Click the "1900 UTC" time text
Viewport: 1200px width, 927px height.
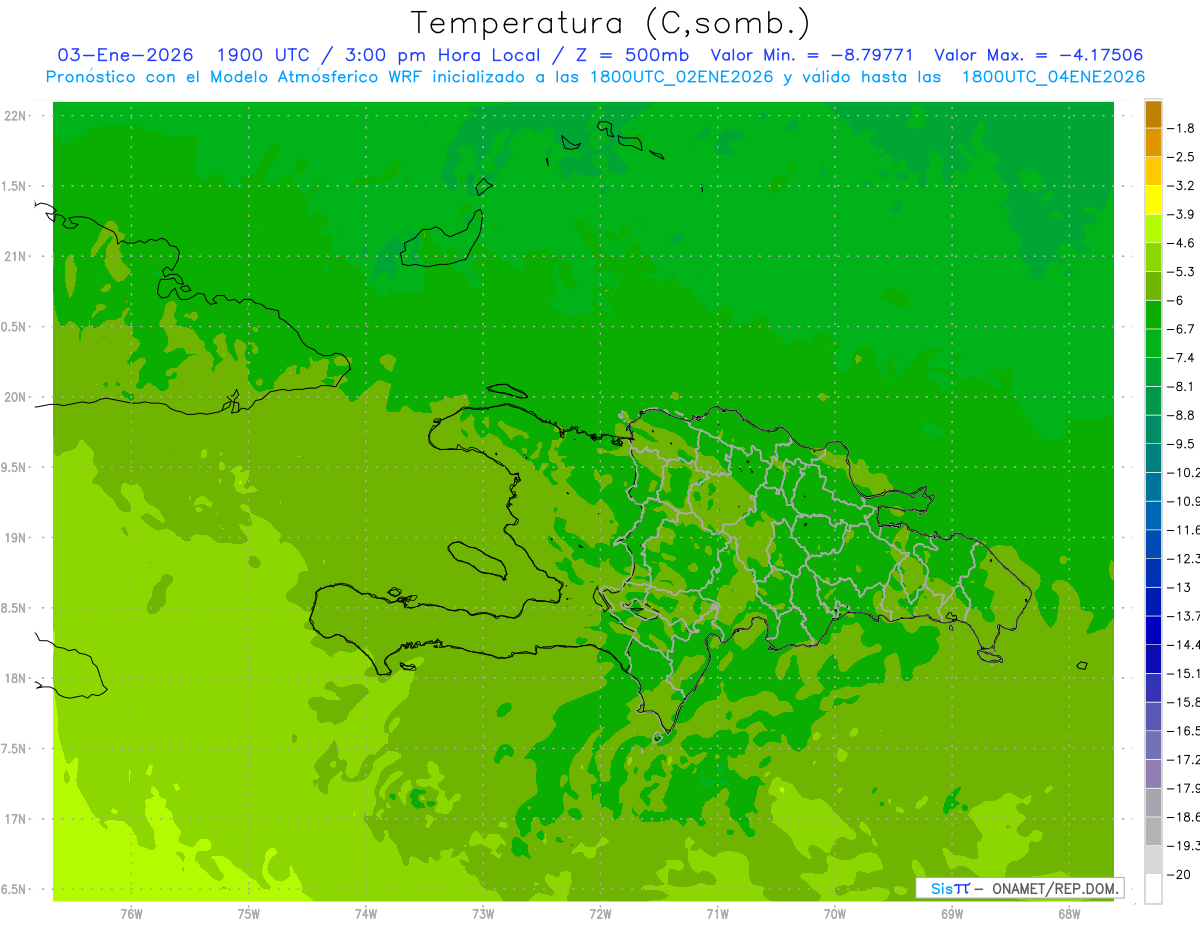coord(263,55)
